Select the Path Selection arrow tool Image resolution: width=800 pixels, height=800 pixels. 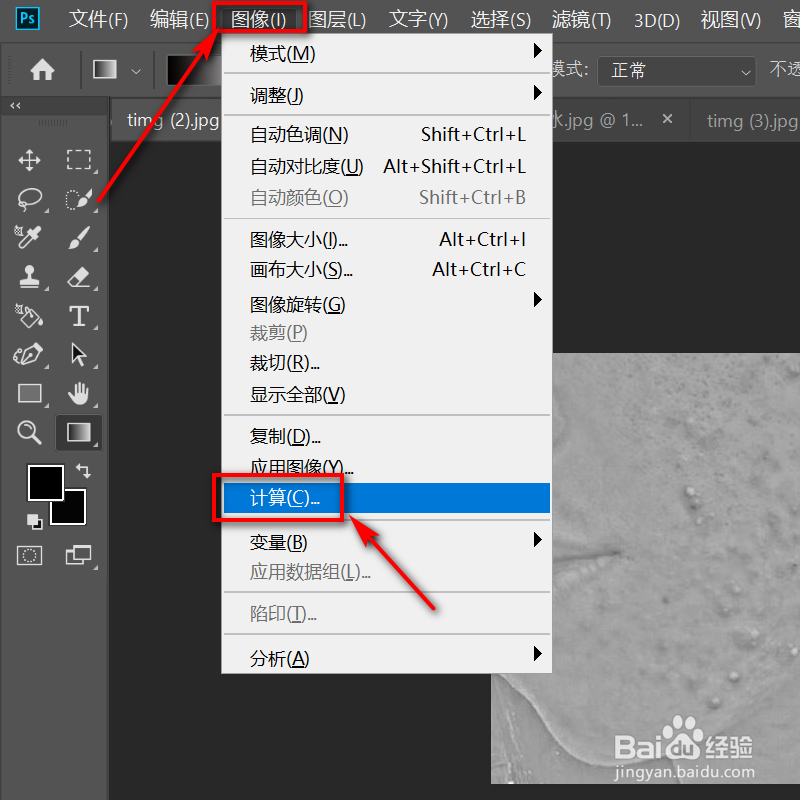point(79,355)
